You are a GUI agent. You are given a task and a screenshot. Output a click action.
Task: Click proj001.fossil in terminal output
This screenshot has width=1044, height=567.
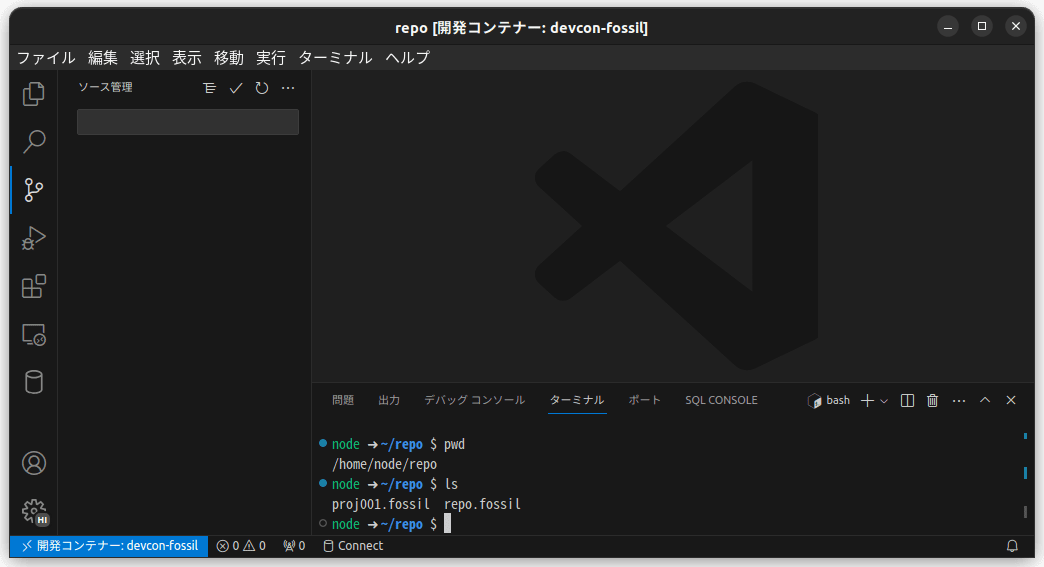[381, 504]
